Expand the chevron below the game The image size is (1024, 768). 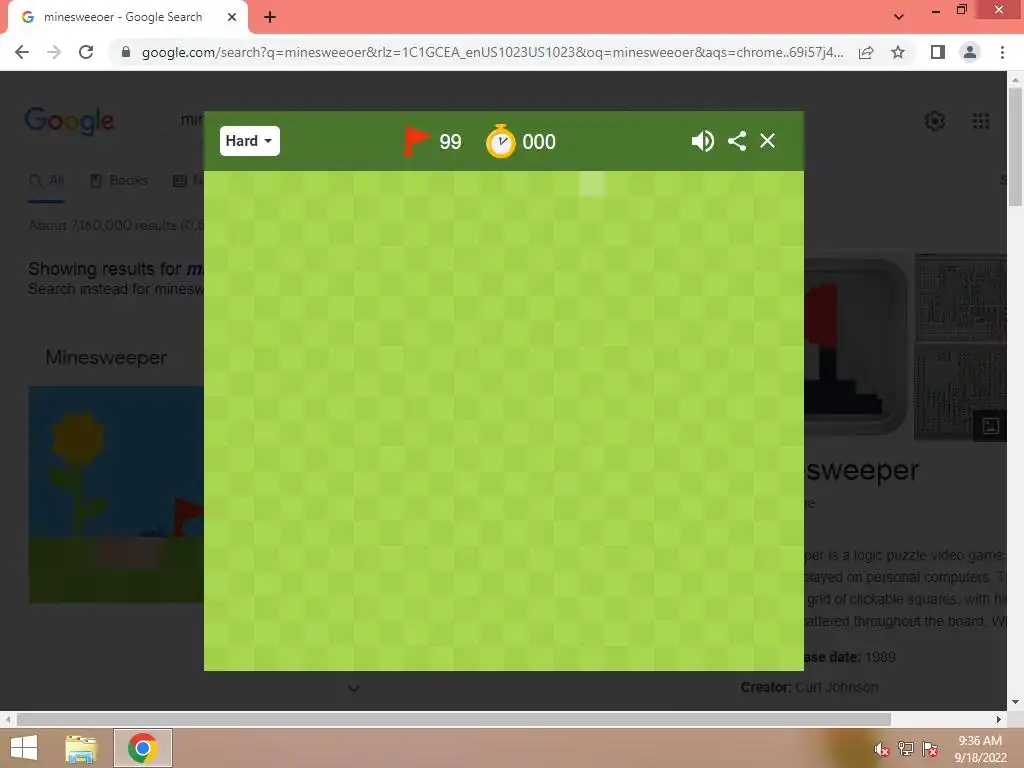point(354,688)
